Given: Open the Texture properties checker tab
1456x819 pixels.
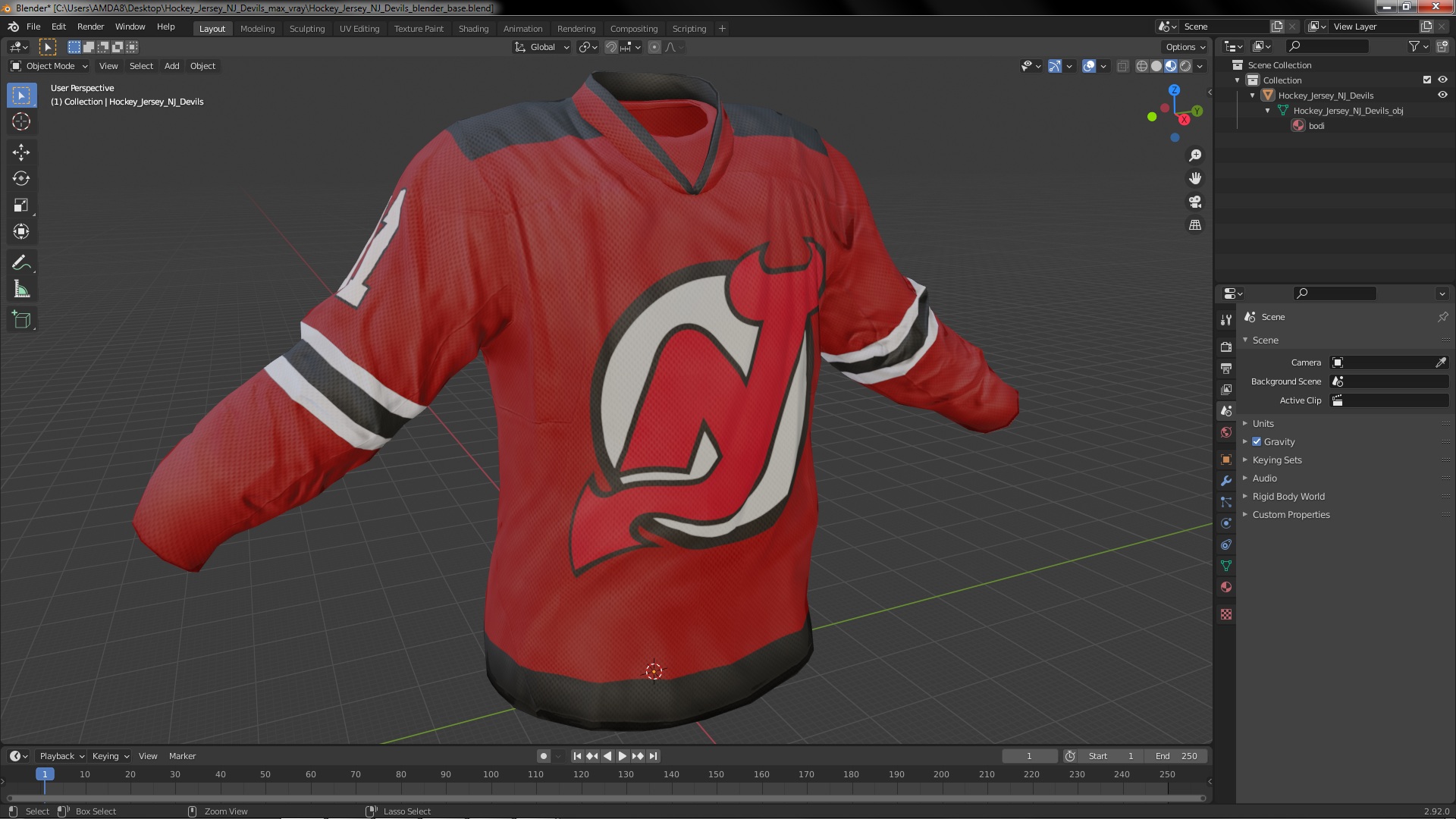Looking at the screenshot, I should [1226, 614].
